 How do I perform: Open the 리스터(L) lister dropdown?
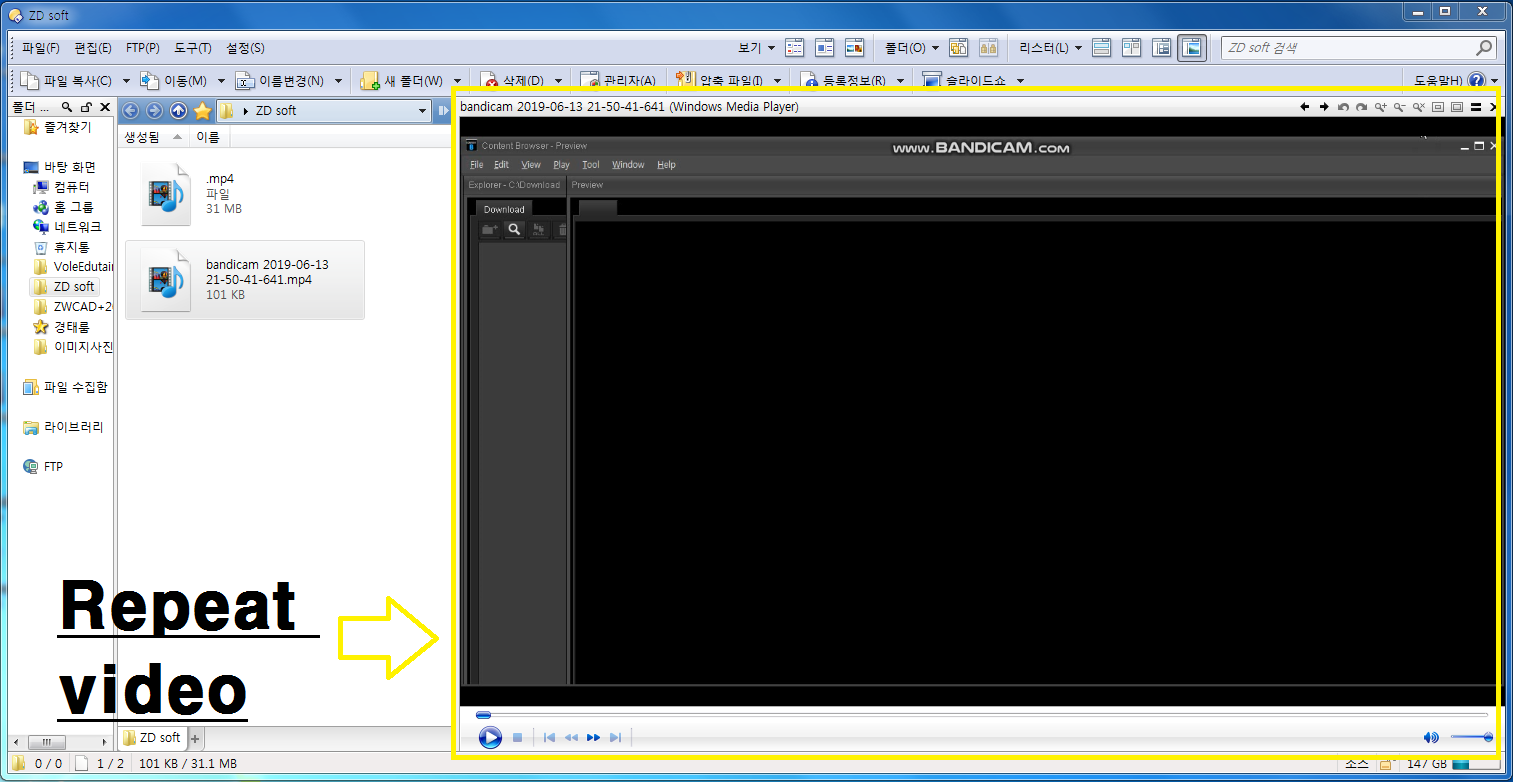[x=1050, y=48]
